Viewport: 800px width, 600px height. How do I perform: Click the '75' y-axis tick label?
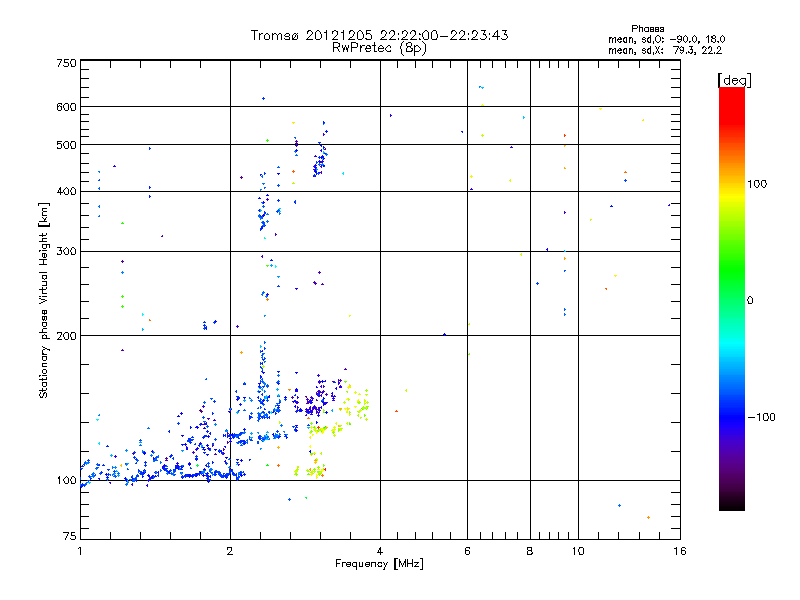[x=70, y=536]
